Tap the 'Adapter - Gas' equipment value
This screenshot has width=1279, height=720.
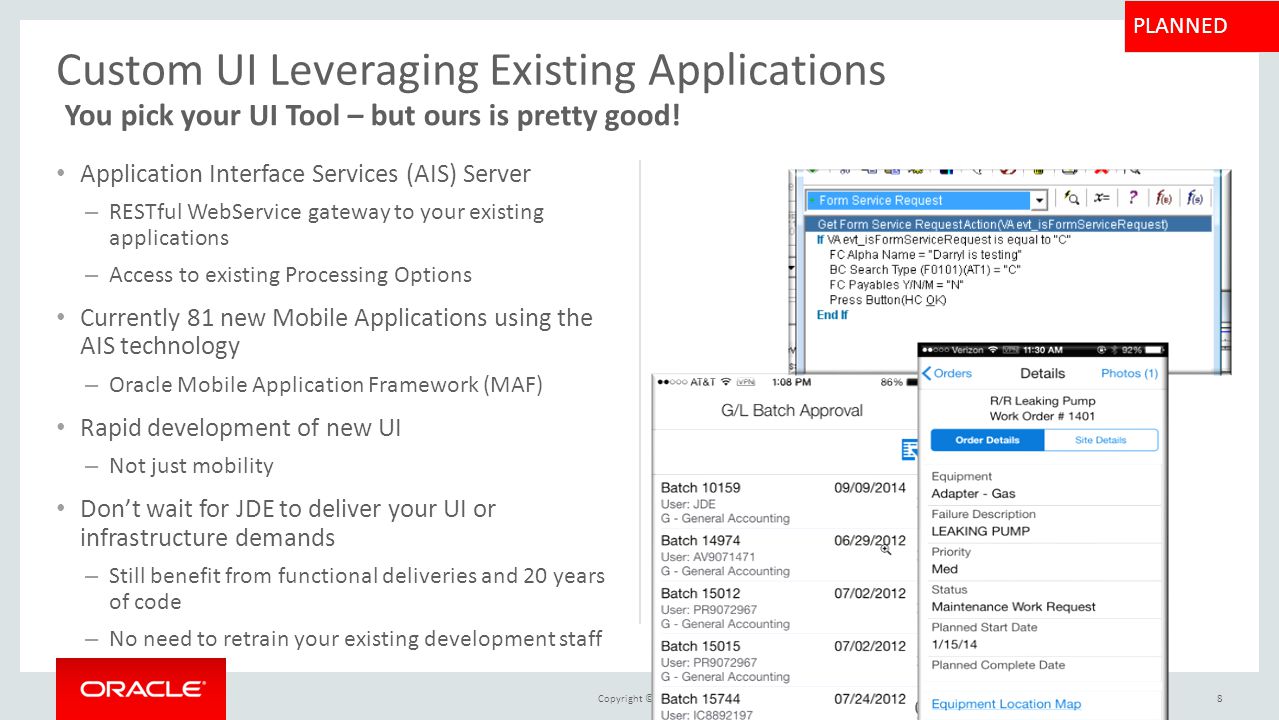pos(973,493)
